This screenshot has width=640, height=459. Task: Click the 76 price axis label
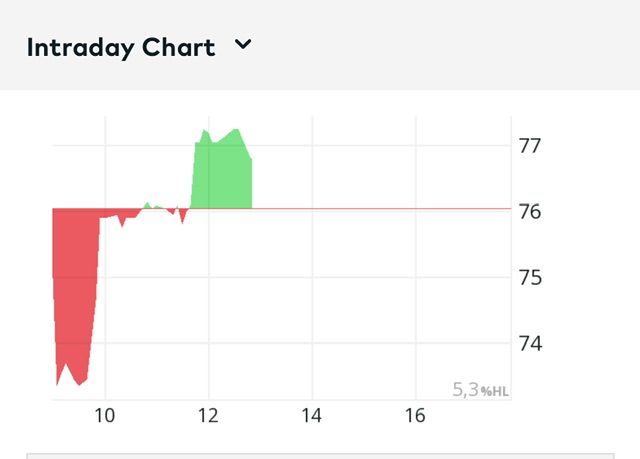tap(530, 211)
